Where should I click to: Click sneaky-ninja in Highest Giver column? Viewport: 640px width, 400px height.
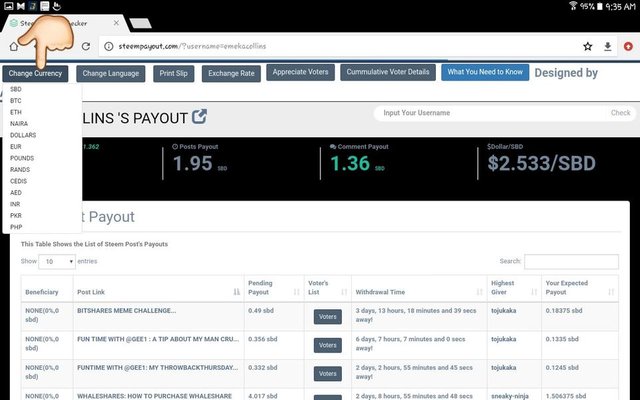pyautogui.click(x=509, y=396)
